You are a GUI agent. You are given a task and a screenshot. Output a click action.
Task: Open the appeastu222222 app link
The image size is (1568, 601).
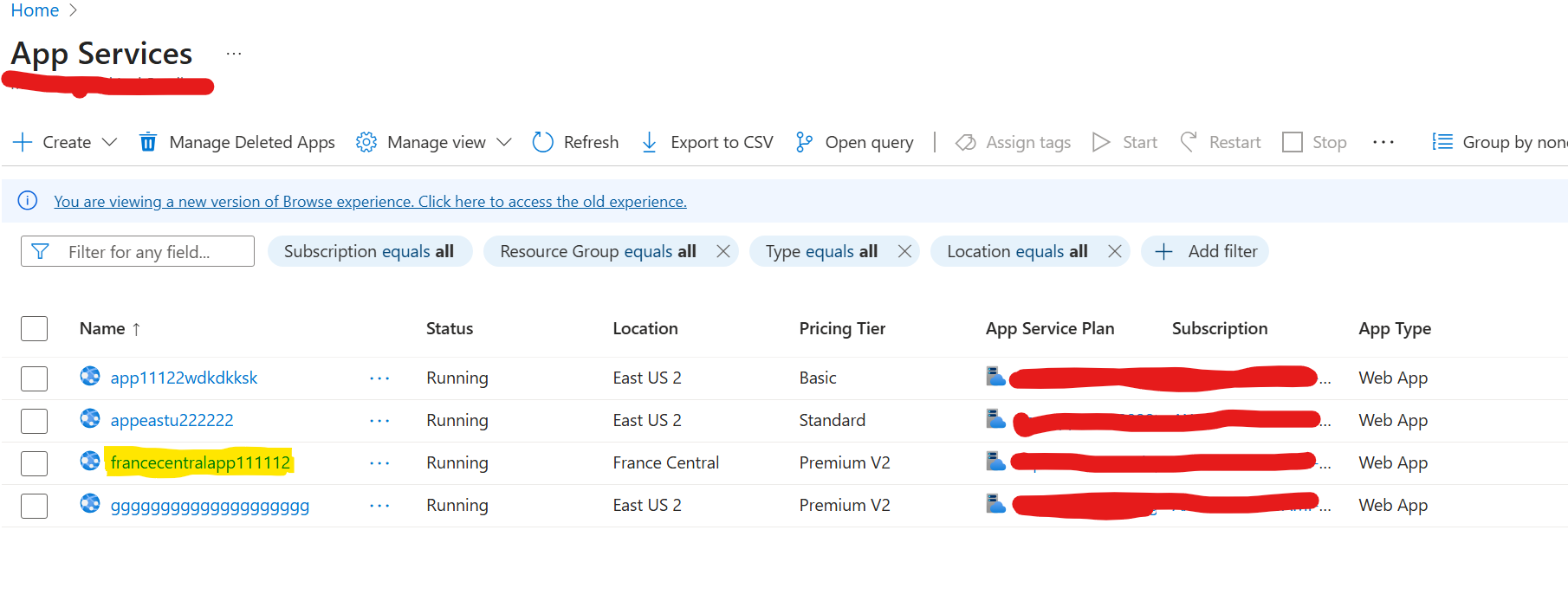tap(172, 421)
